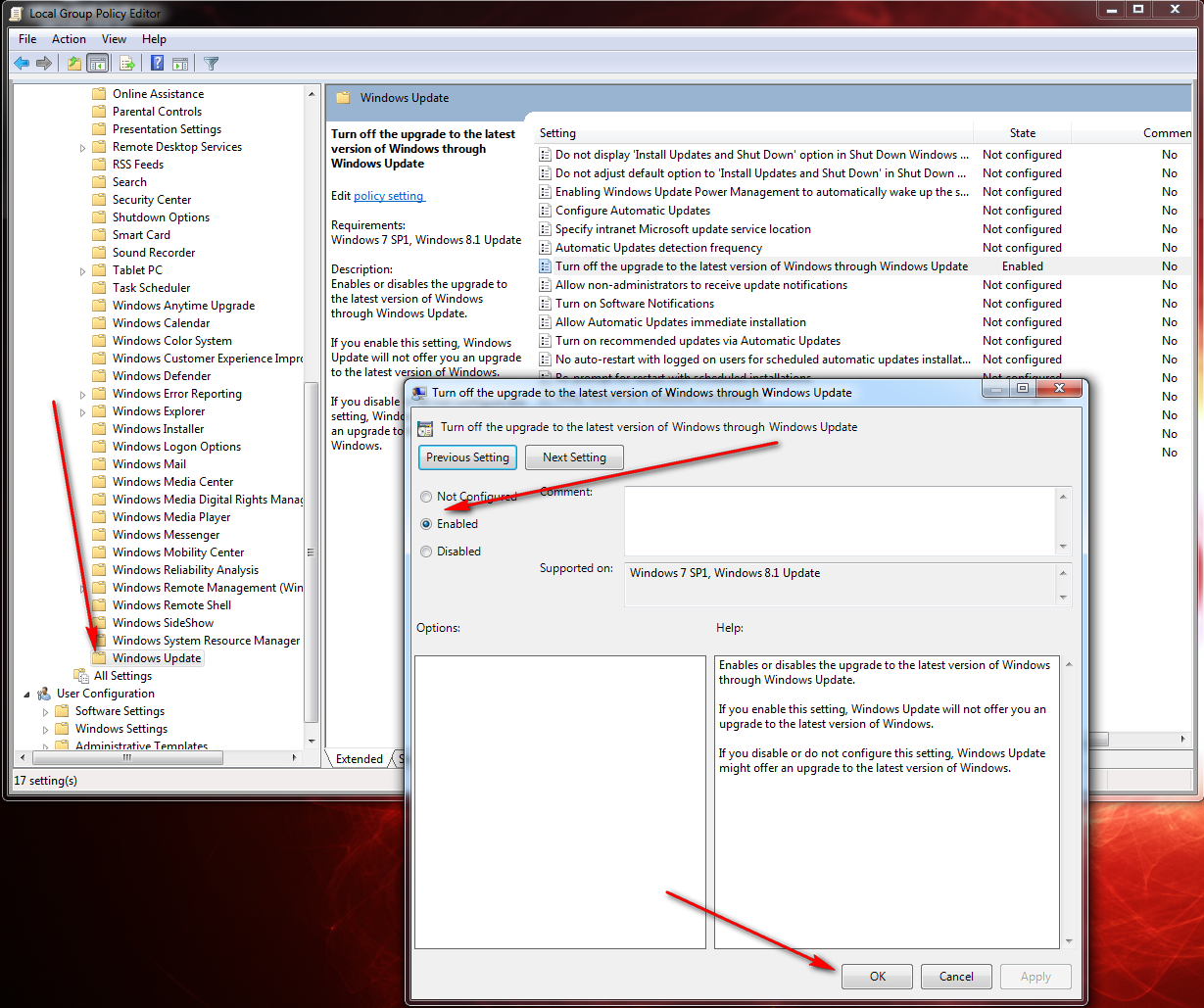Click the toolbar Forward arrow
This screenshot has height=1008, width=1204.
(44, 64)
